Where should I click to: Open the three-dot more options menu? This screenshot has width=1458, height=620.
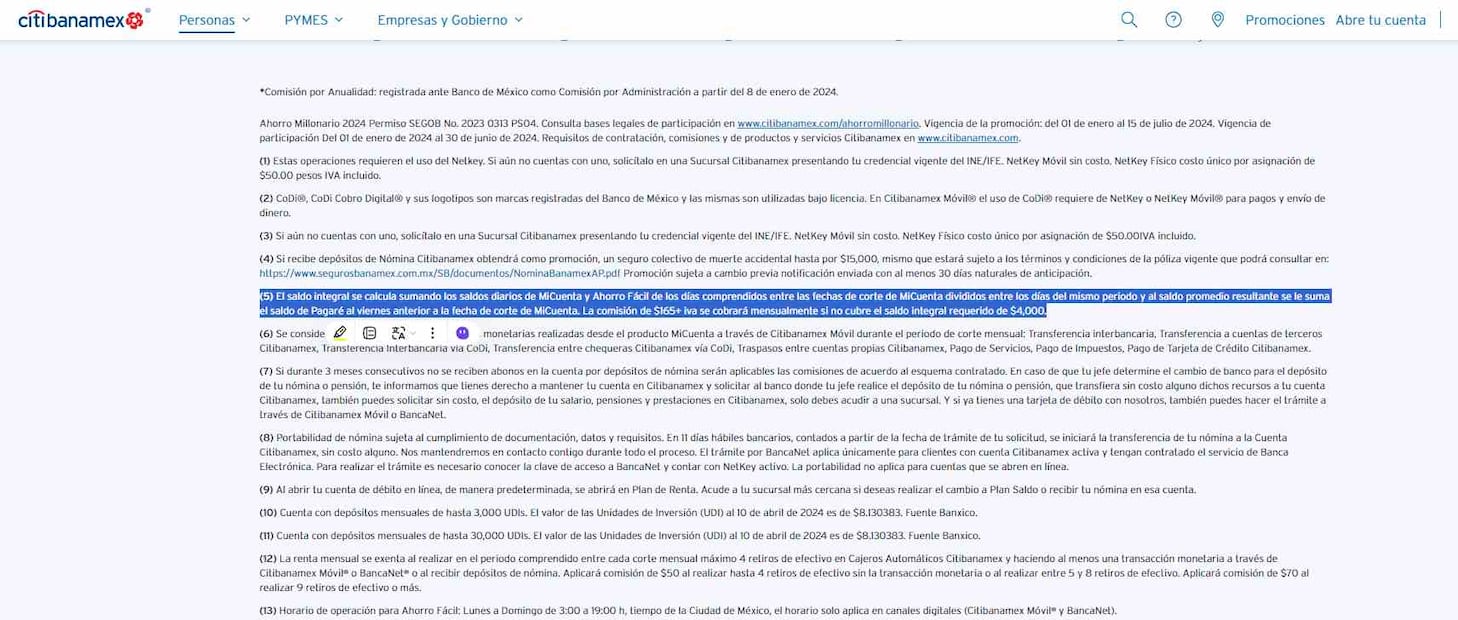point(432,333)
